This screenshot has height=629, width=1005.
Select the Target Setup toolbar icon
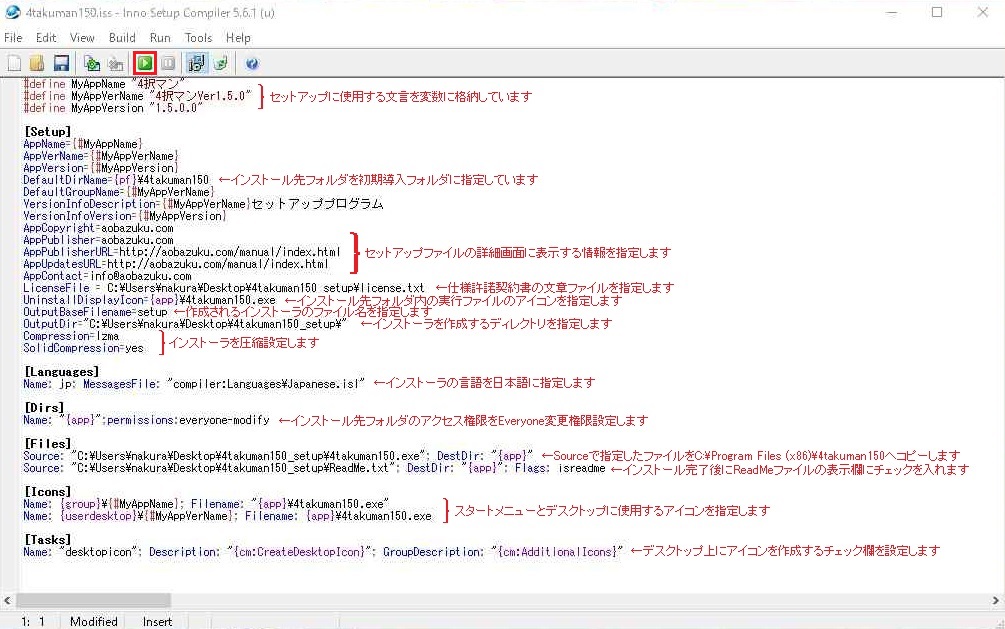196,63
